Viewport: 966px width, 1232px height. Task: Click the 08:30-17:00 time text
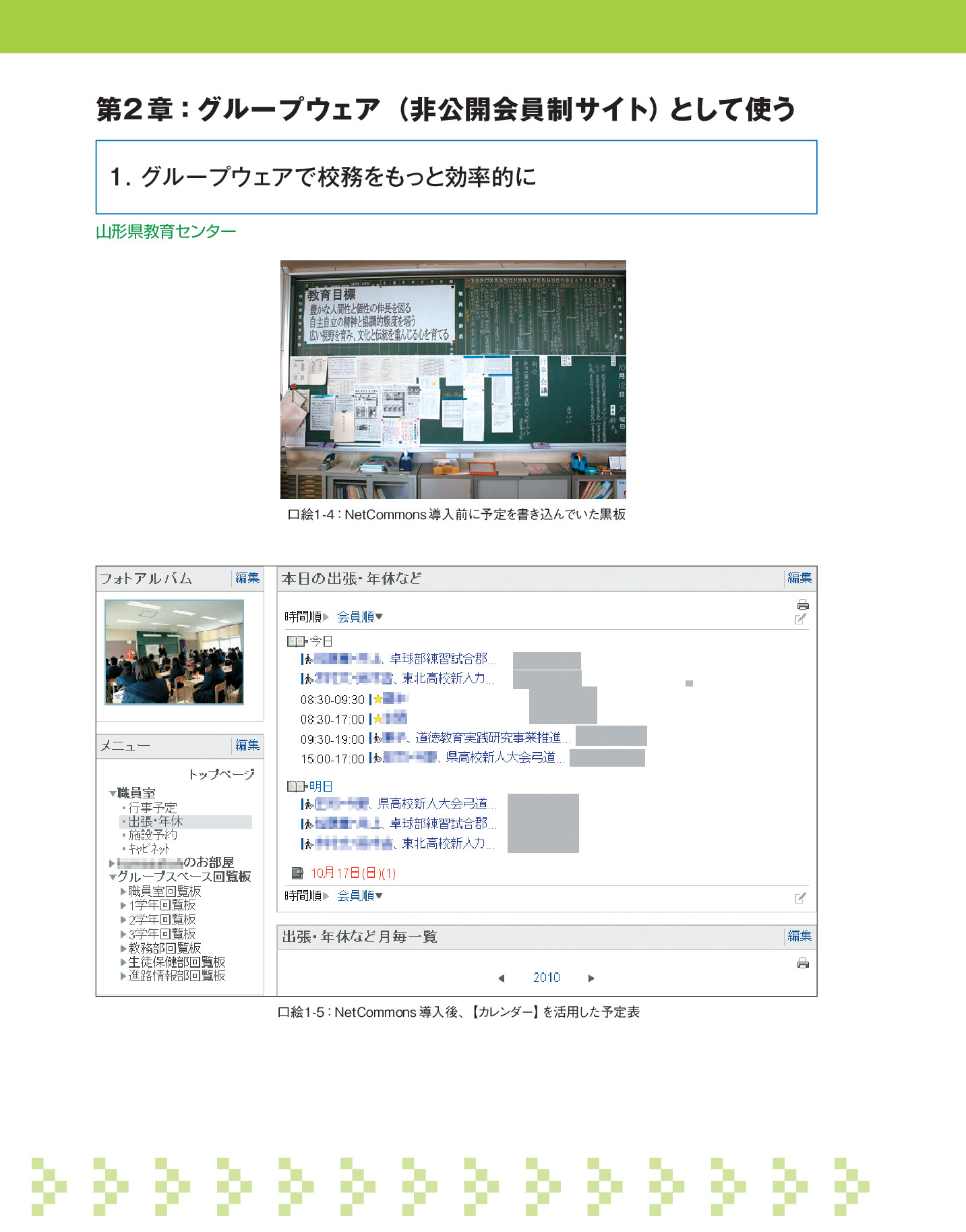point(332,720)
